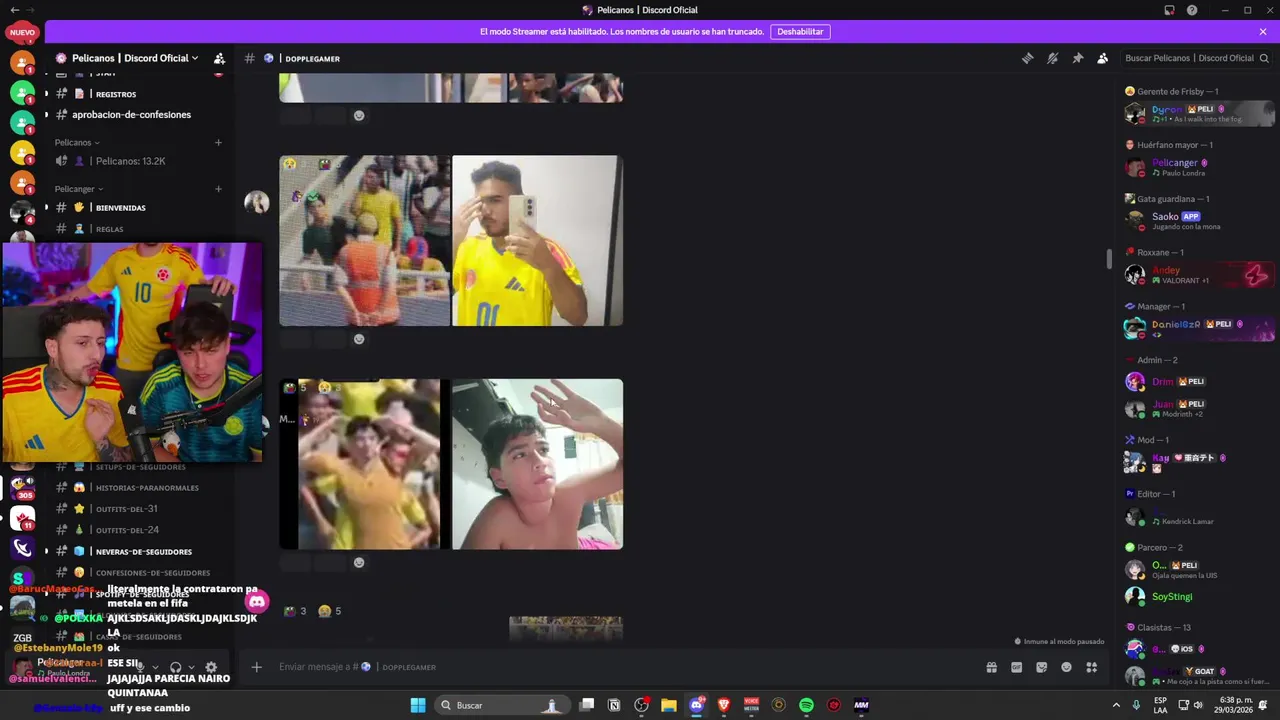The image size is (1280, 720).
Task: Open Drim member under Admin
Action: coord(1198,381)
